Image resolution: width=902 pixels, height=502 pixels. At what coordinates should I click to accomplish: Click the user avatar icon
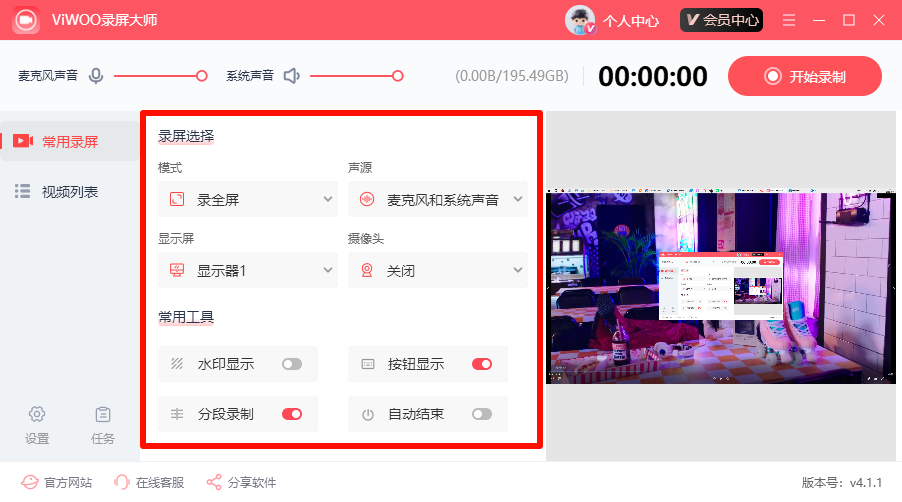[580, 21]
